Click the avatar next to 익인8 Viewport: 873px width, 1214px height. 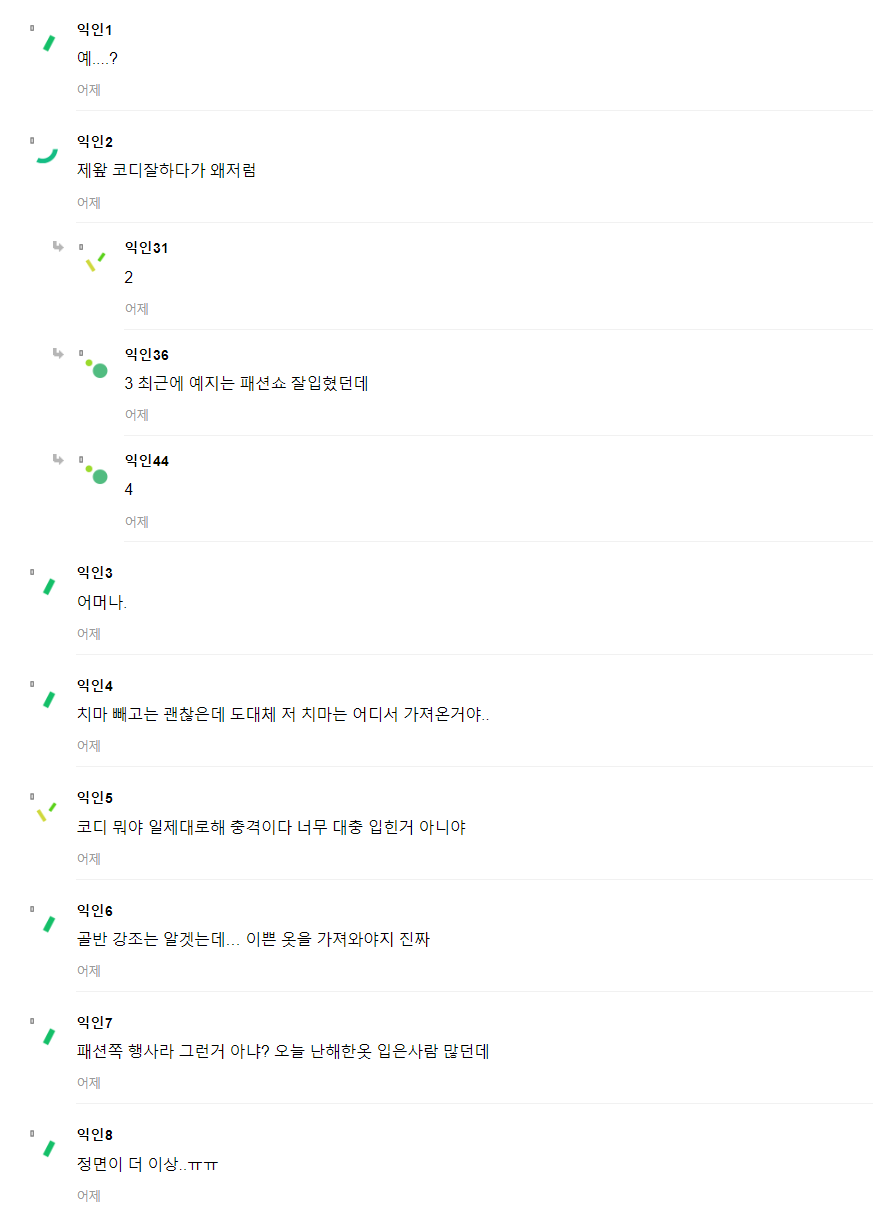(x=47, y=1148)
